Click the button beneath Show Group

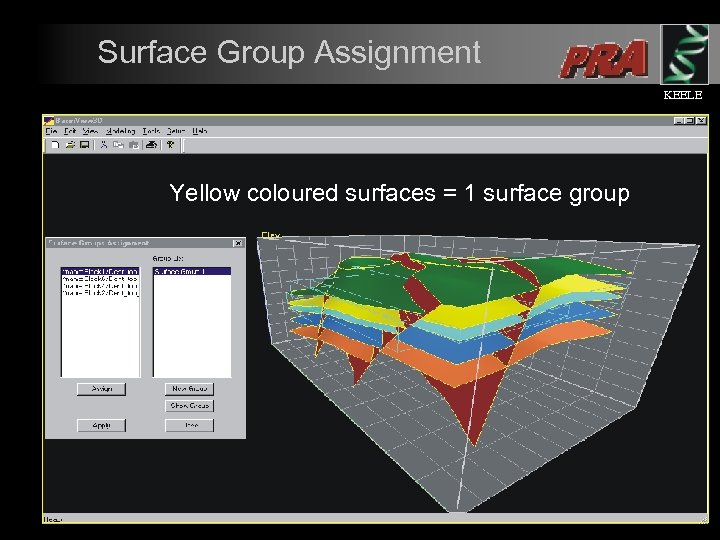[189, 426]
